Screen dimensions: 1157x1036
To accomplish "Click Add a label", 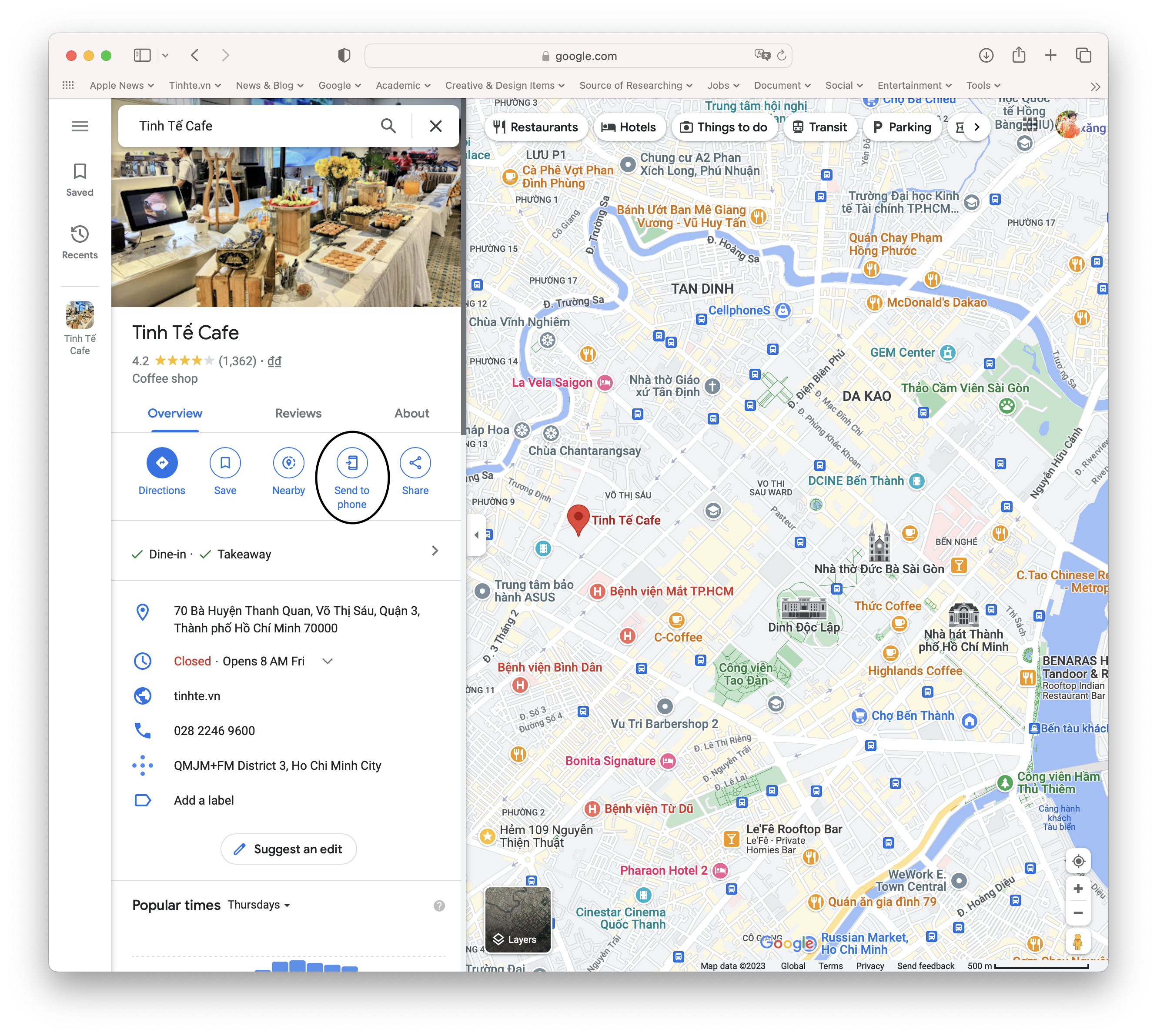I will point(204,800).
